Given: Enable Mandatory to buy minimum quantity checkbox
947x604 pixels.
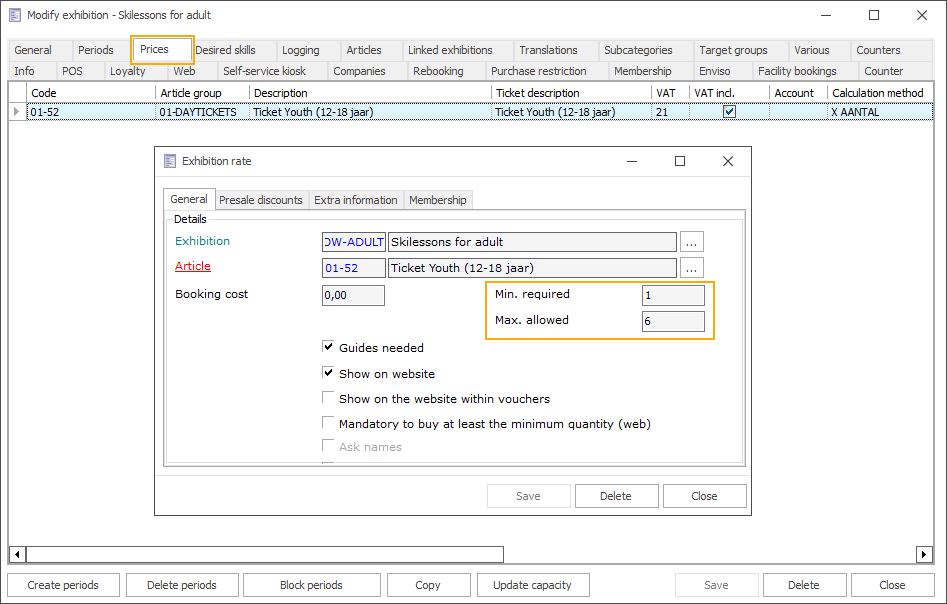Looking at the screenshot, I should (x=328, y=424).
